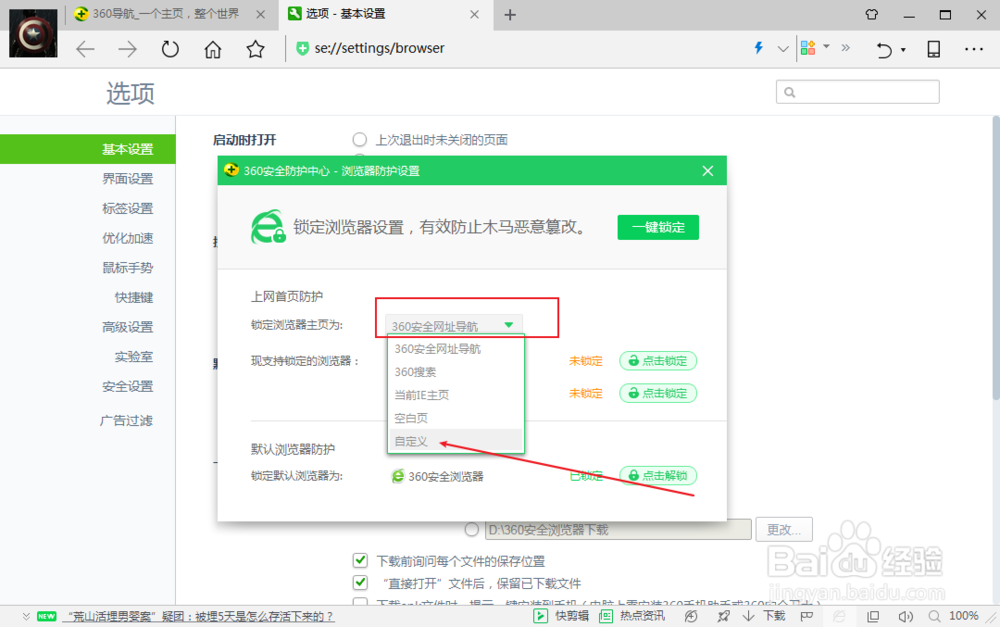Open the colorful extensions grid icon
The height and width of the screenshot is (627, 1000).
point(808,48)
